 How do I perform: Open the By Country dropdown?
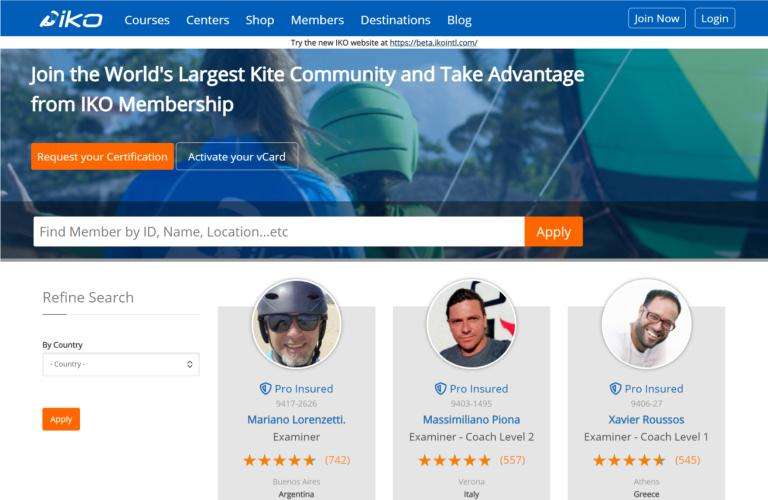point(121,364)
